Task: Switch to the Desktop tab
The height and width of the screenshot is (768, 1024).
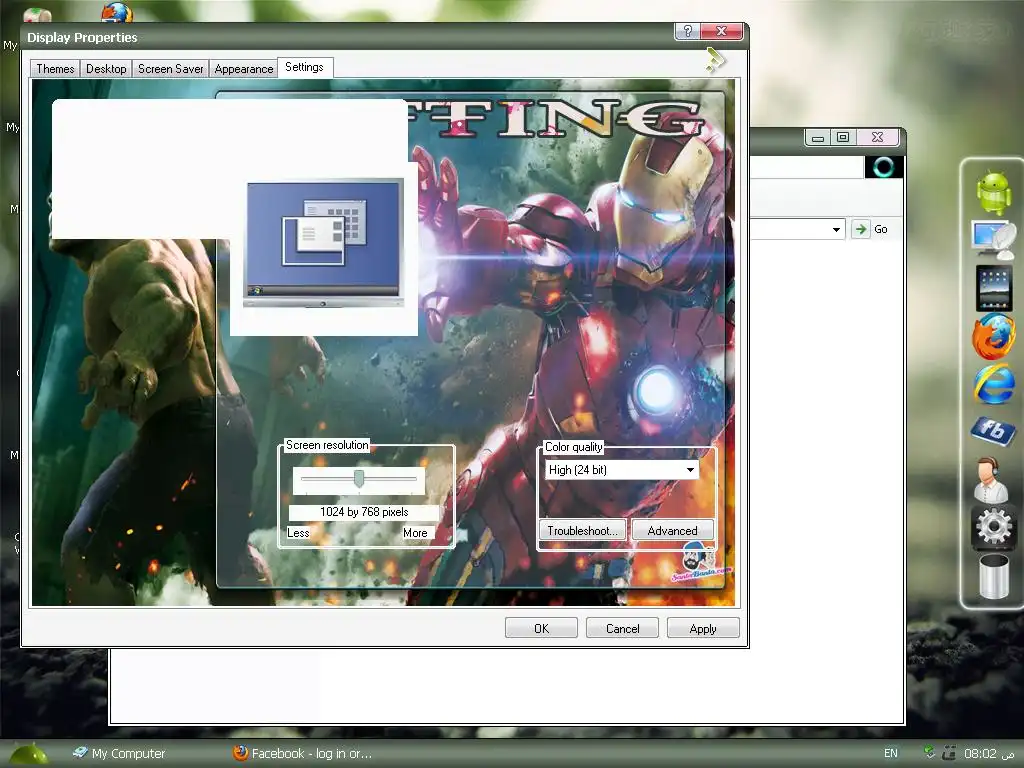Action: pyautogui.click(x=106, y=69)
